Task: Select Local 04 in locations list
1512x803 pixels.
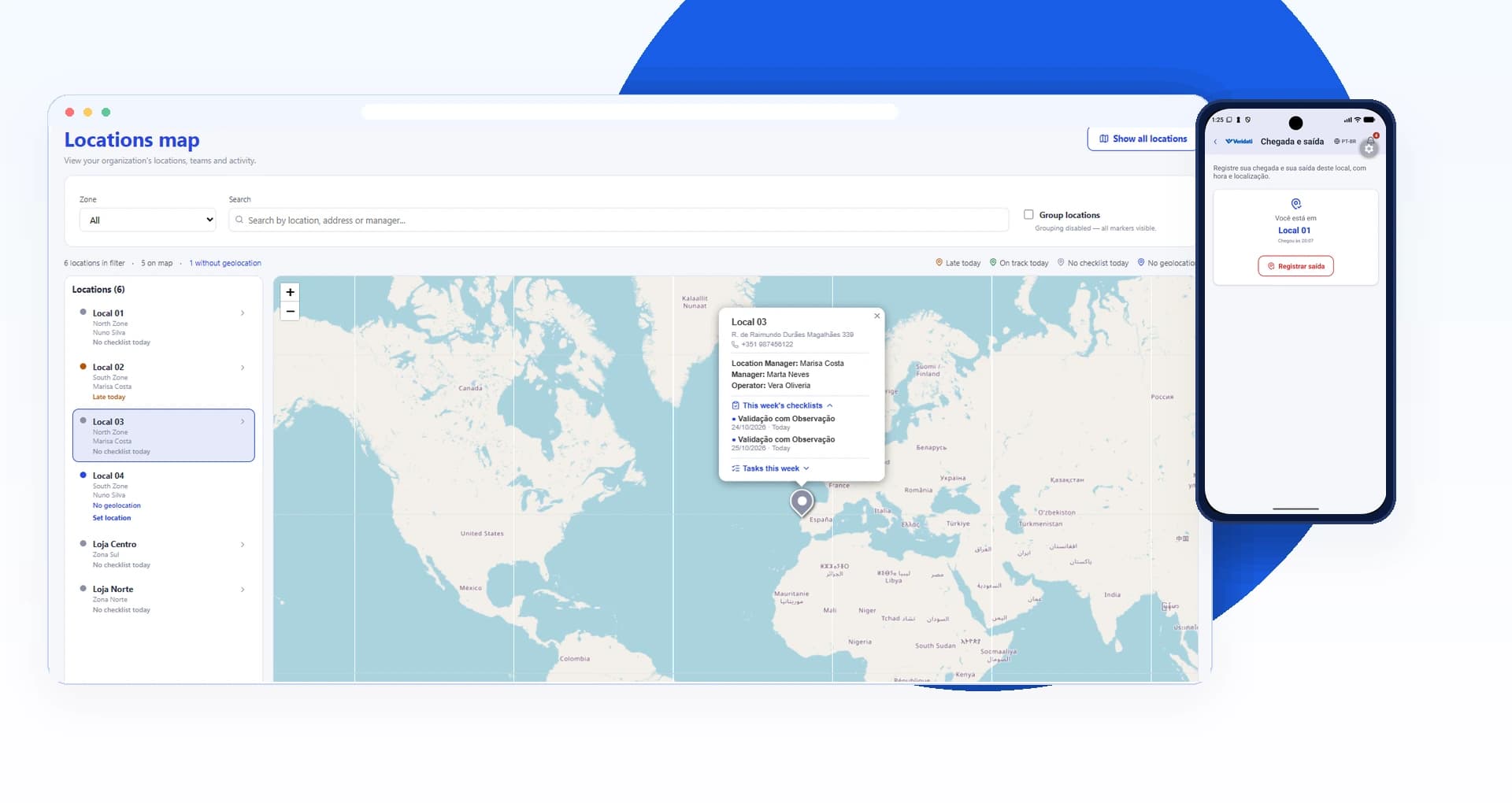Action: [x=163, y=496]
